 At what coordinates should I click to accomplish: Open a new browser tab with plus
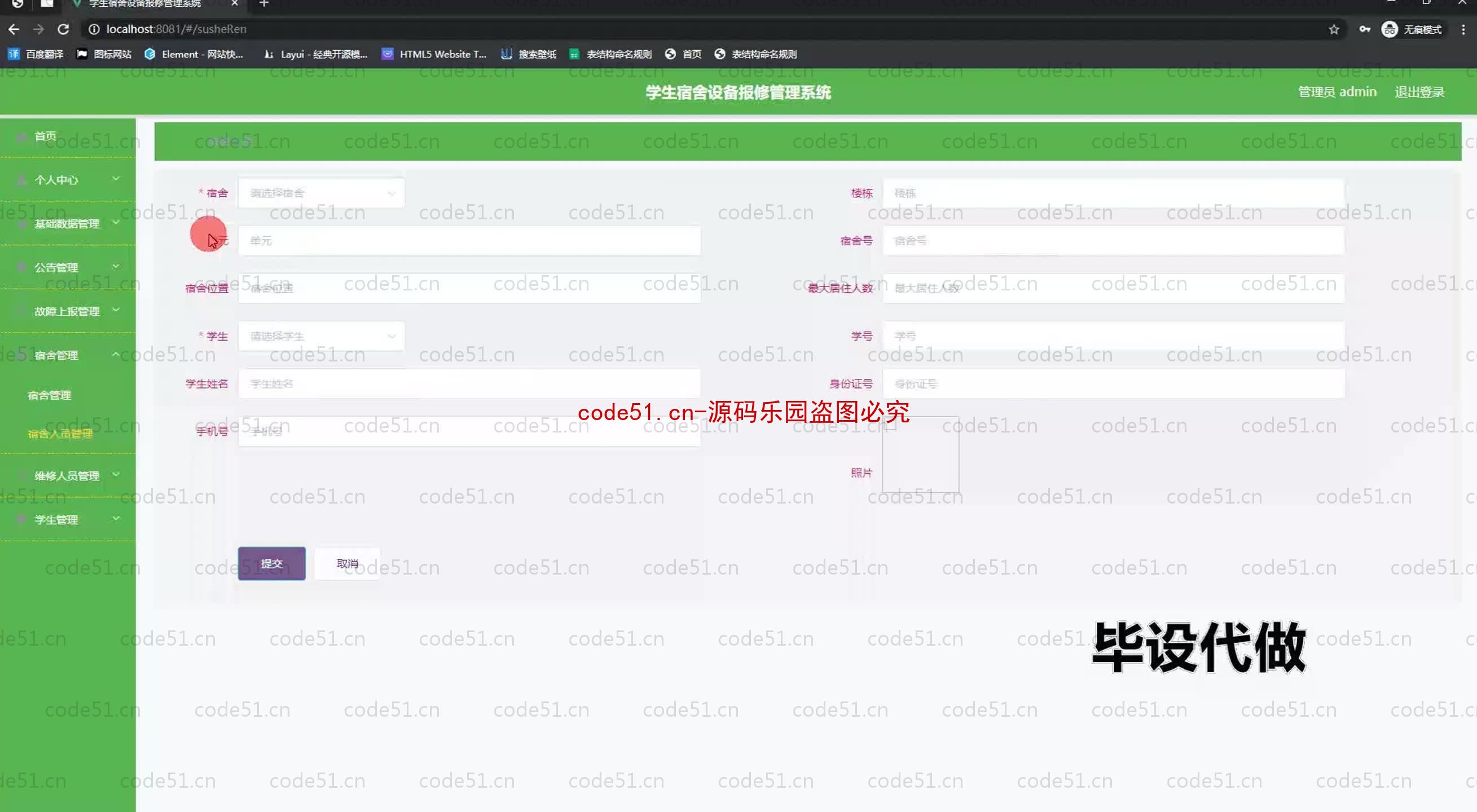pyautogui.click(x=264, y=3)
